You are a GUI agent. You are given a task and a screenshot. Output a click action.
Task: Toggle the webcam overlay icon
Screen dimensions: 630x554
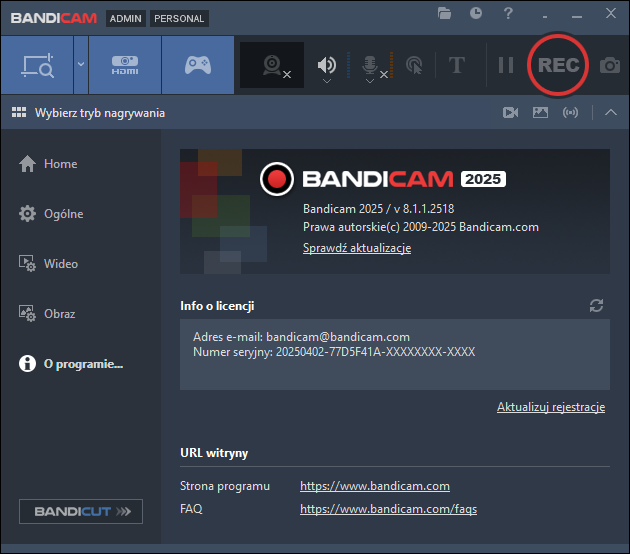point(272,65)
